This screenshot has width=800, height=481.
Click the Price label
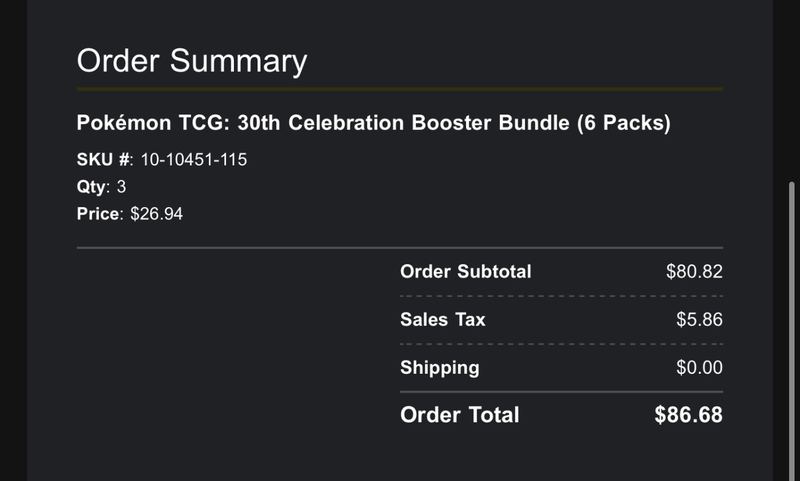pos(99,214)
